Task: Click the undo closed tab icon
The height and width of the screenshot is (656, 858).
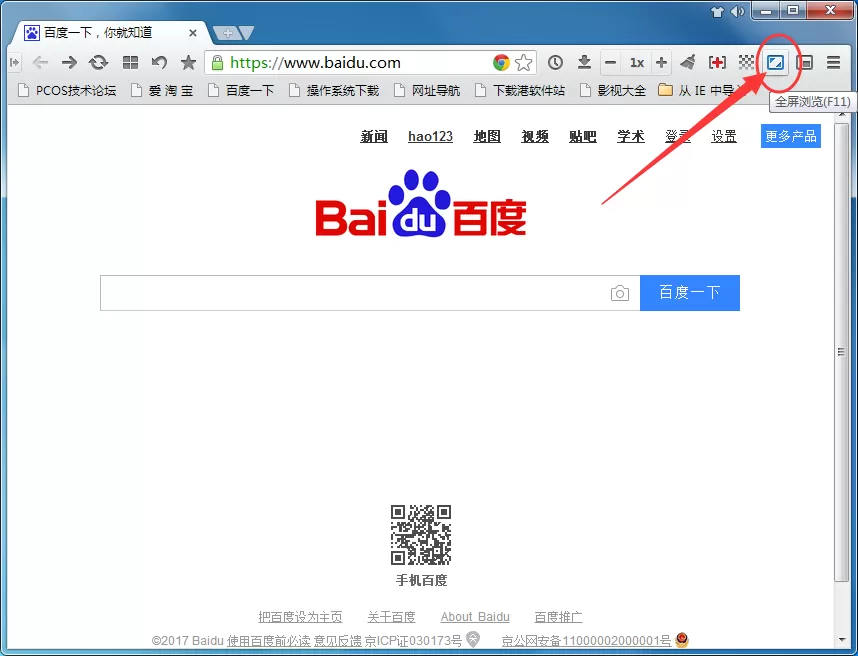Action: pos(159,62)
